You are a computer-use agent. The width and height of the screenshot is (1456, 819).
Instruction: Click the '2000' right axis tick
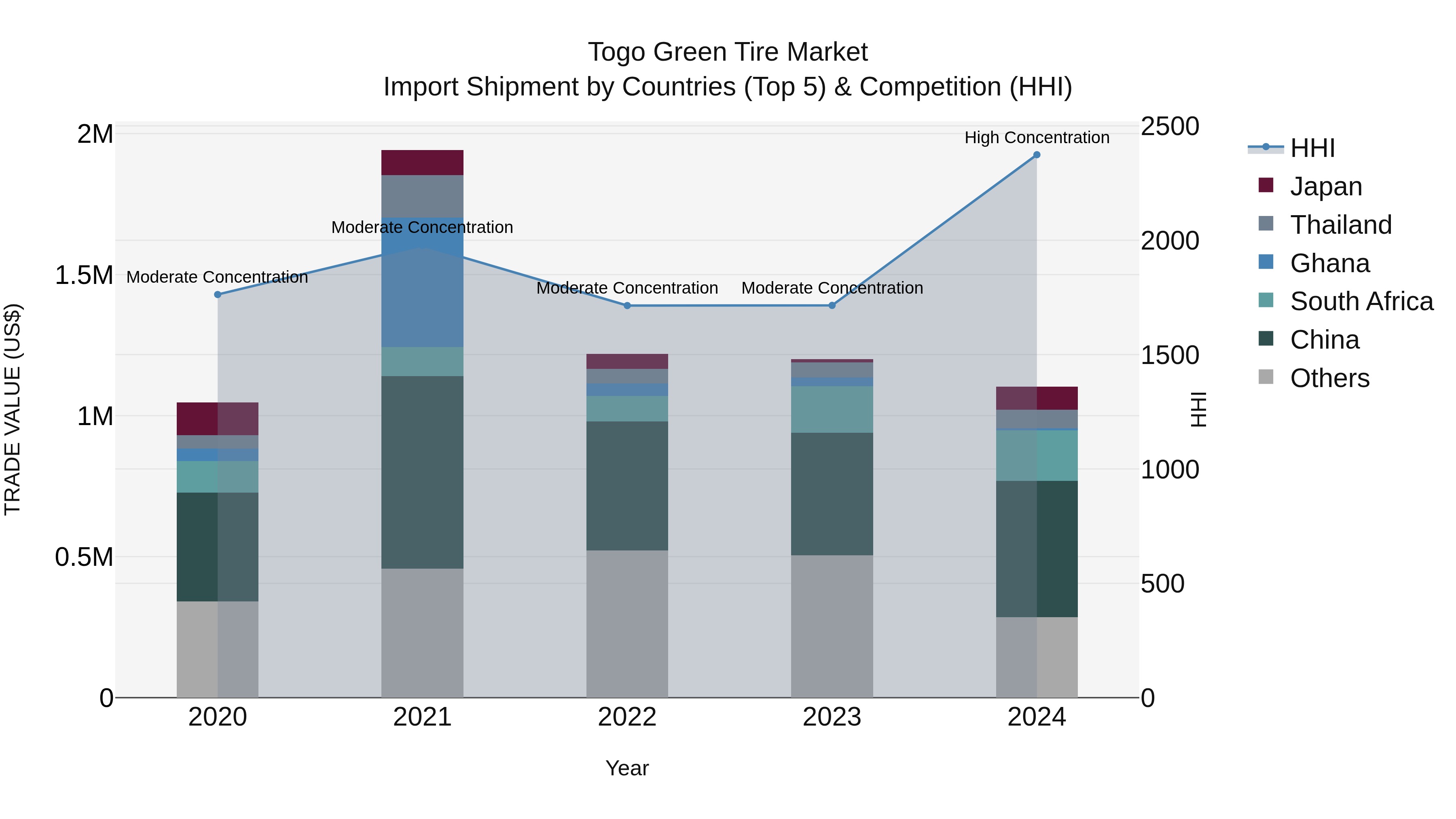pyautogui.click(x=1169, y=240)
